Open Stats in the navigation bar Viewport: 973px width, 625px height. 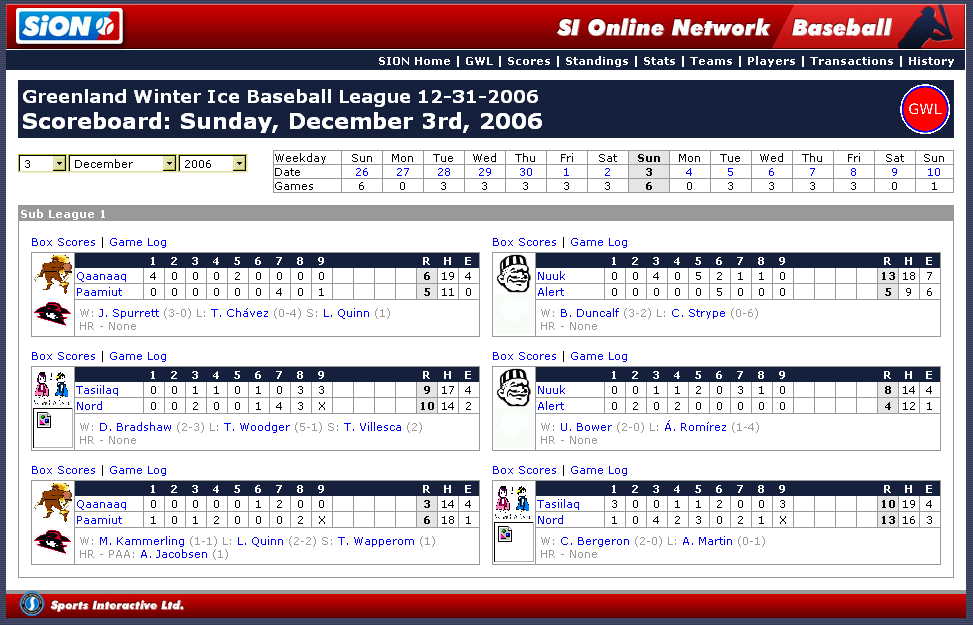(x=659, y=61)
